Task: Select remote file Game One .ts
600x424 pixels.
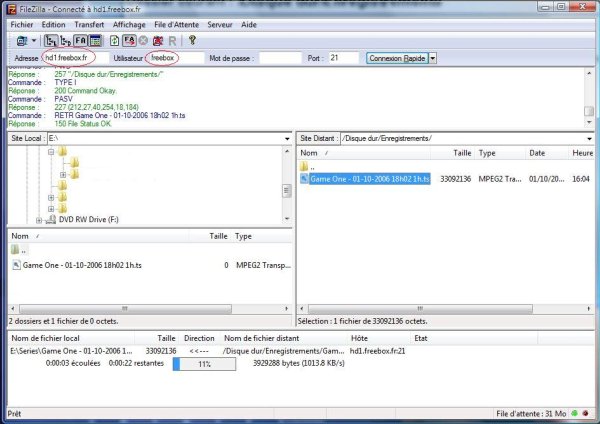Action: coord(370,179)
